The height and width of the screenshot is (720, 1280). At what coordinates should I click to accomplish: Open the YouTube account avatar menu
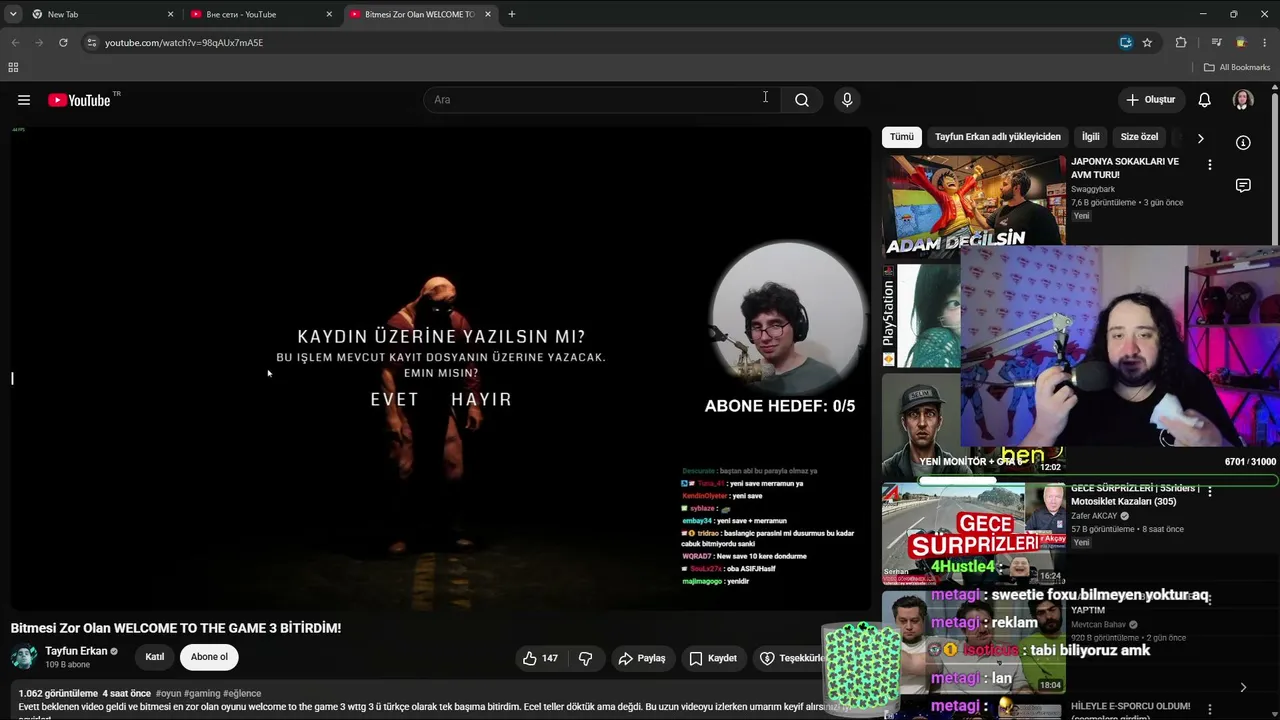point(1243,100)
